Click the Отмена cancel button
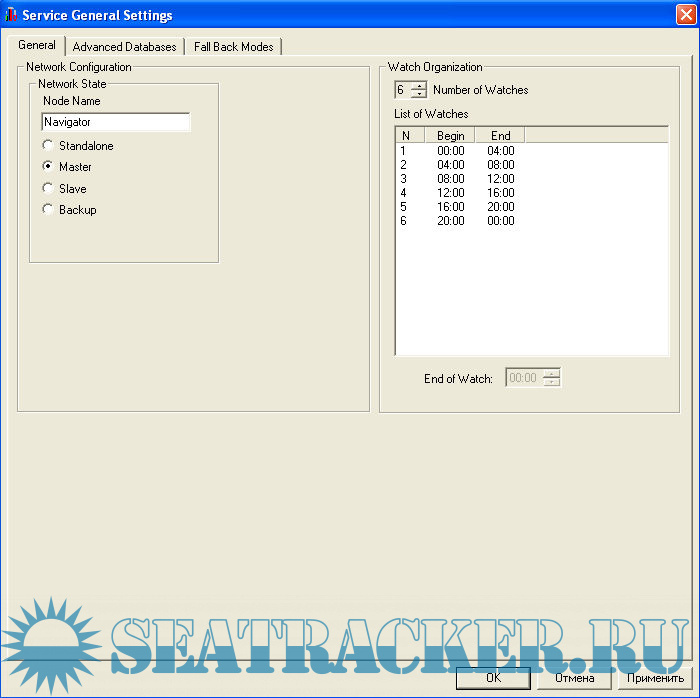 (574, 678)
